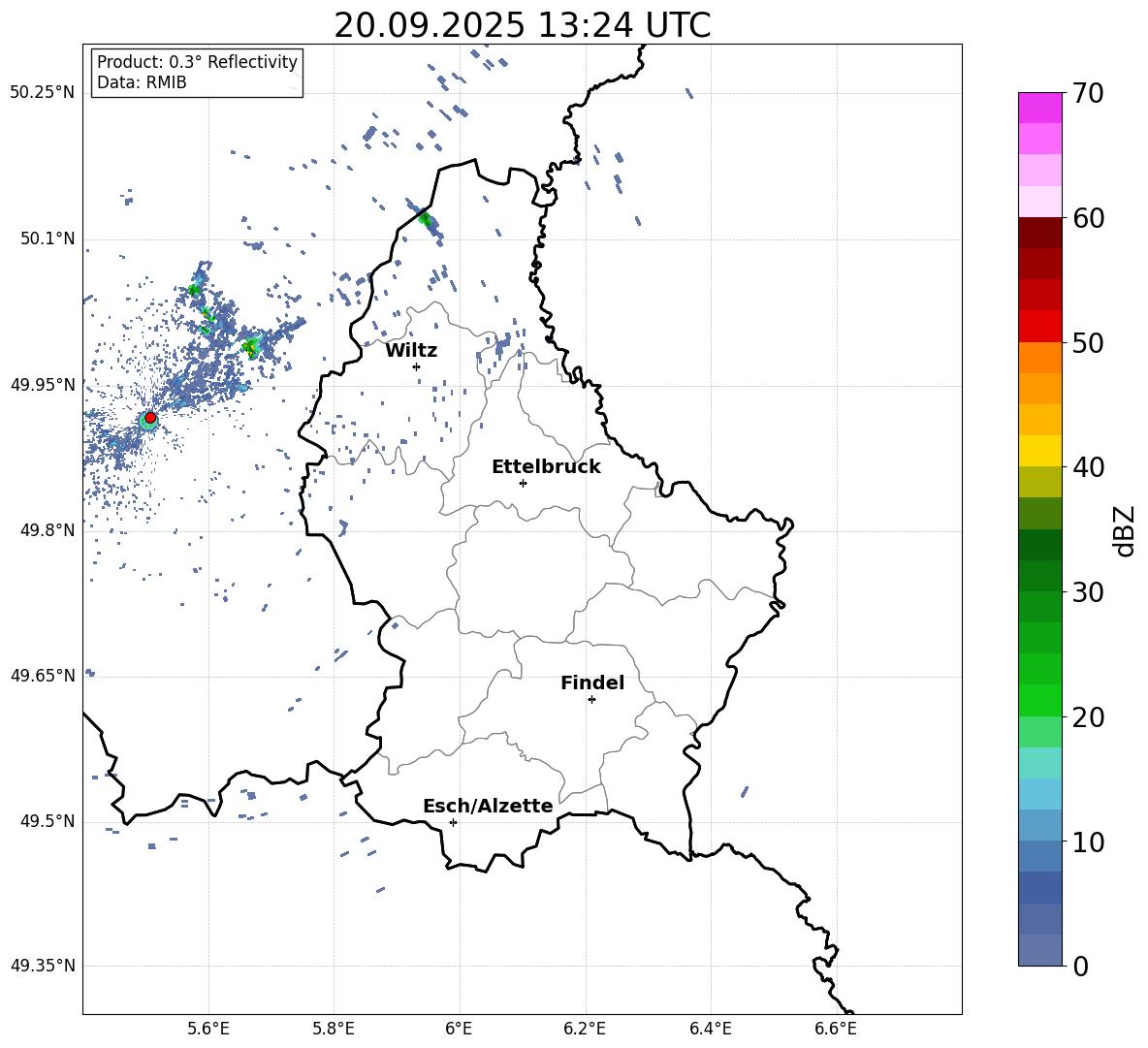
Task: Click the Wiltz station cross marker
Action: 417,366
